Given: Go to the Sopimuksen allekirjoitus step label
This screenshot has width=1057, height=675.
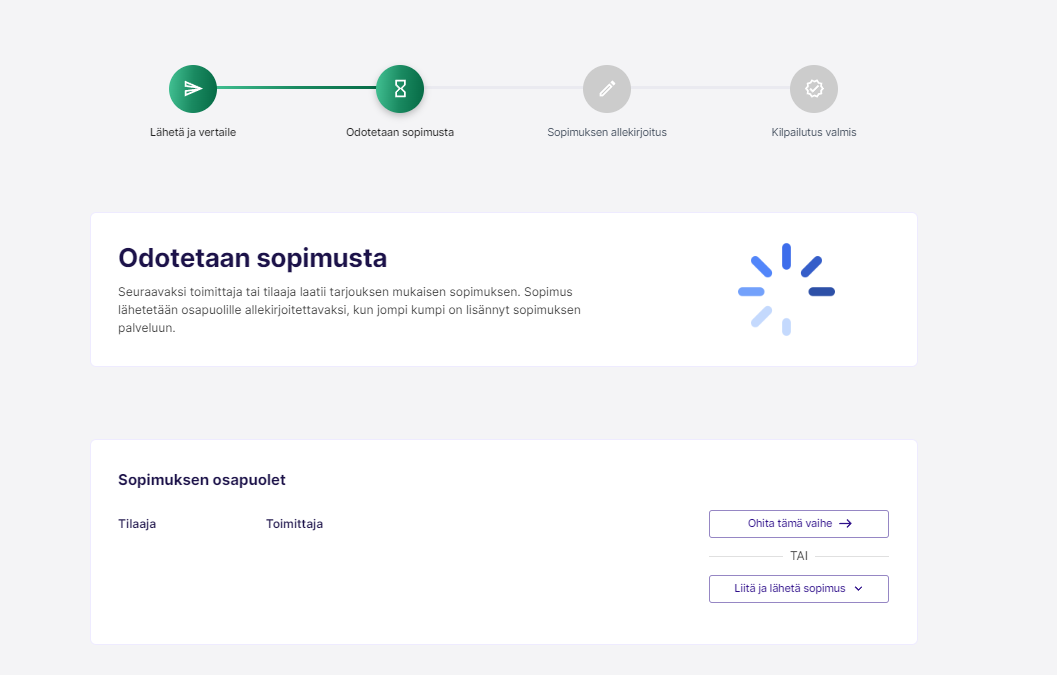Looking at the screenshot, I should 607,132.
